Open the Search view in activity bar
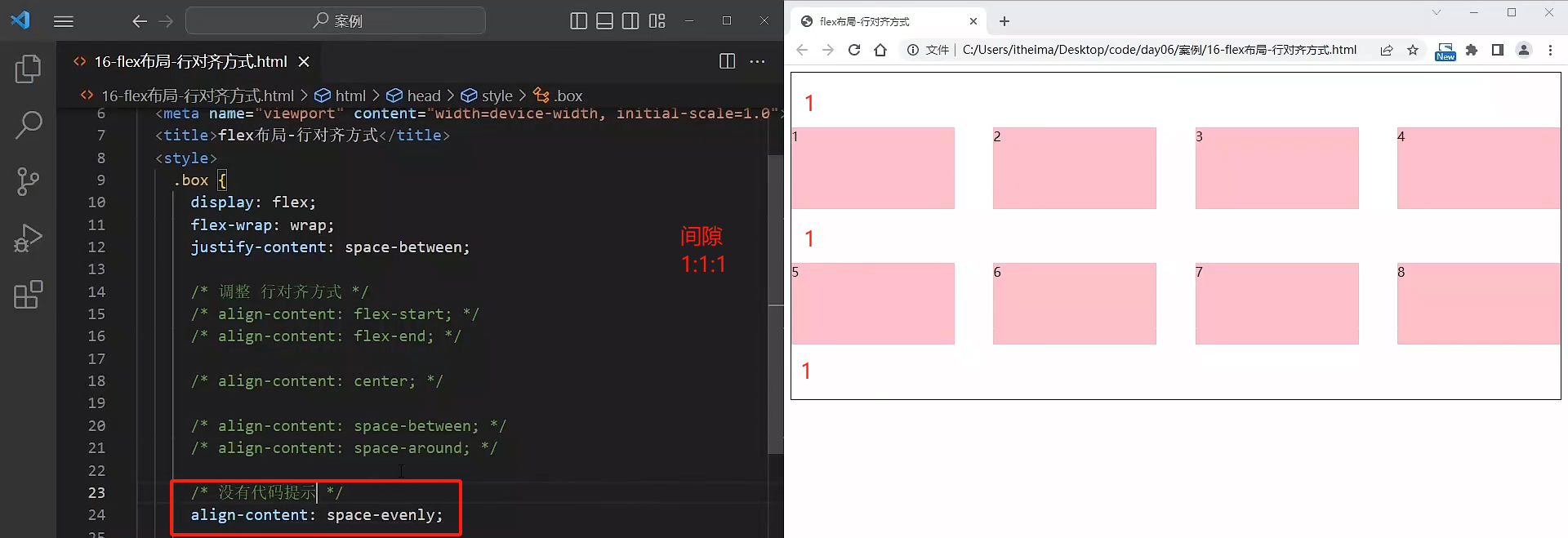 tap(29, 125)
